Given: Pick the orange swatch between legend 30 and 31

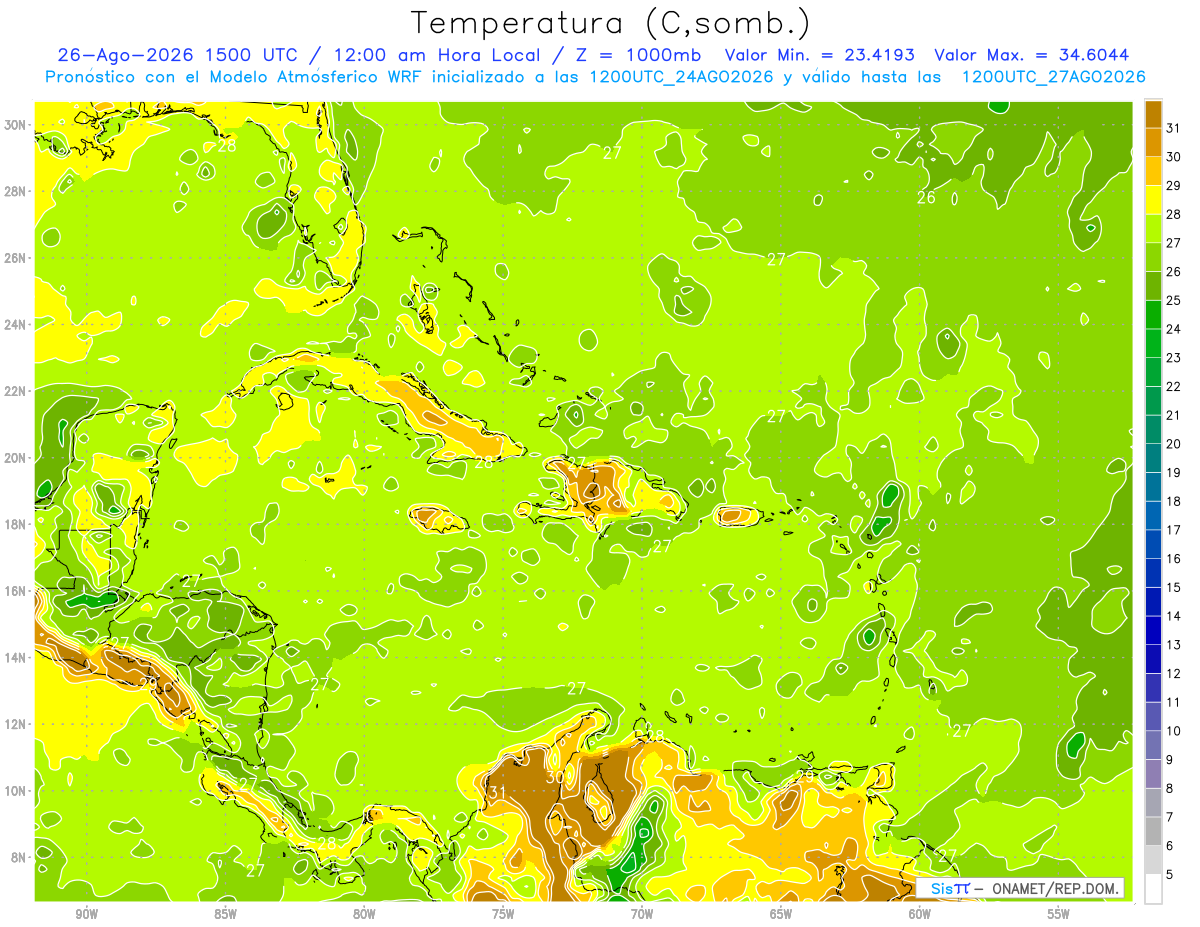Looking at the screenshot, I should (1154, 142).
